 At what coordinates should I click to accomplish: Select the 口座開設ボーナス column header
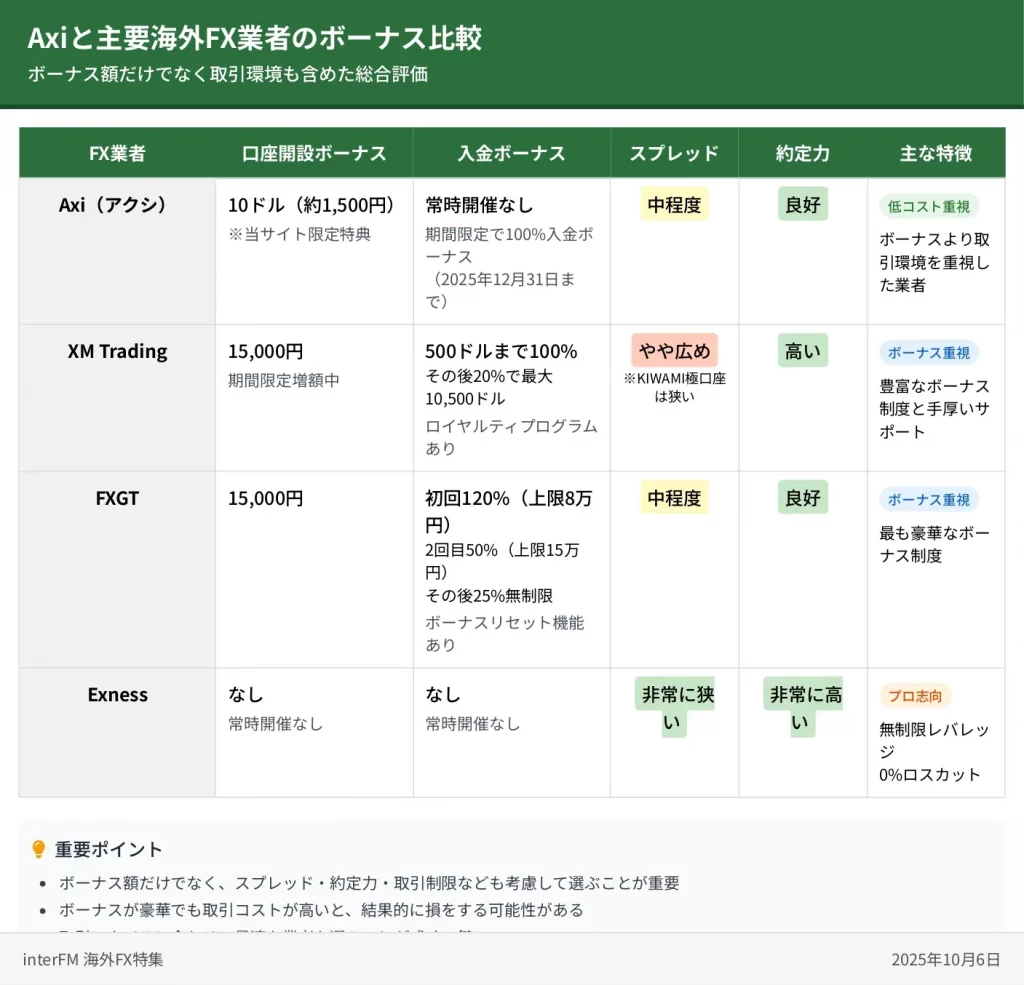pos(314,153)
